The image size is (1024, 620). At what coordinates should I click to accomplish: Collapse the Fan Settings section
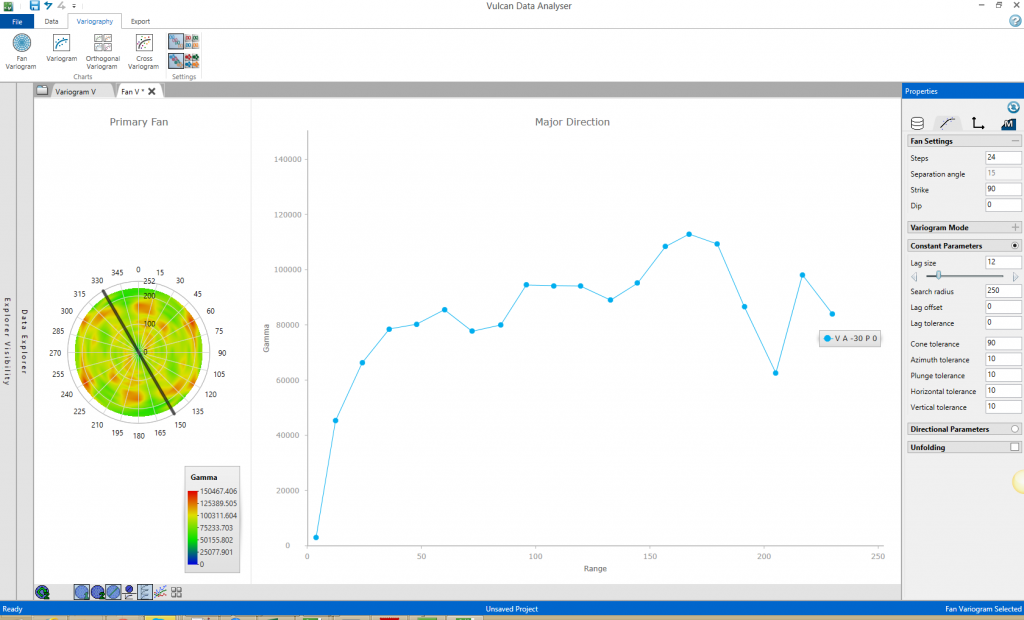[x=1015, y=141]
